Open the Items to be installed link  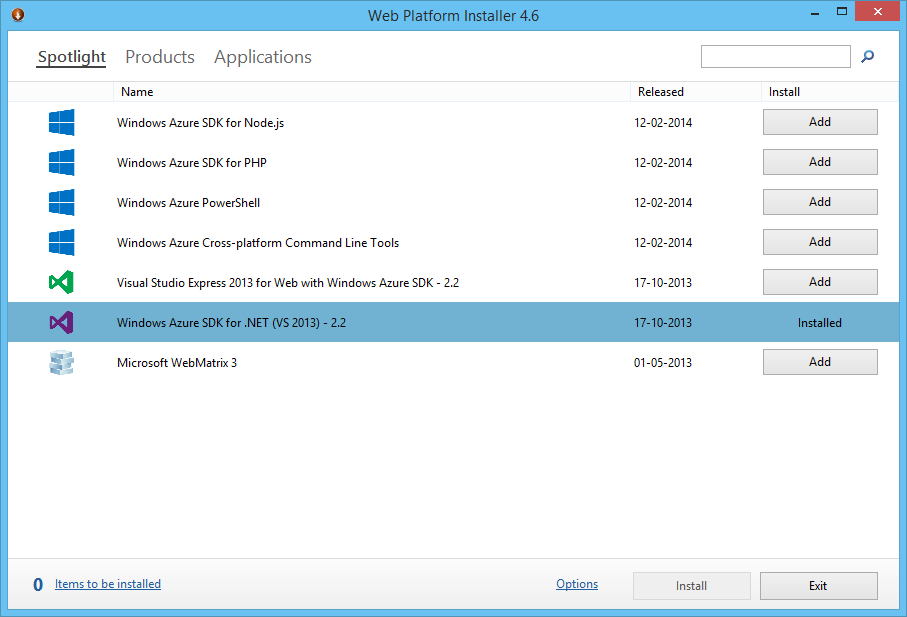(108, 584)
